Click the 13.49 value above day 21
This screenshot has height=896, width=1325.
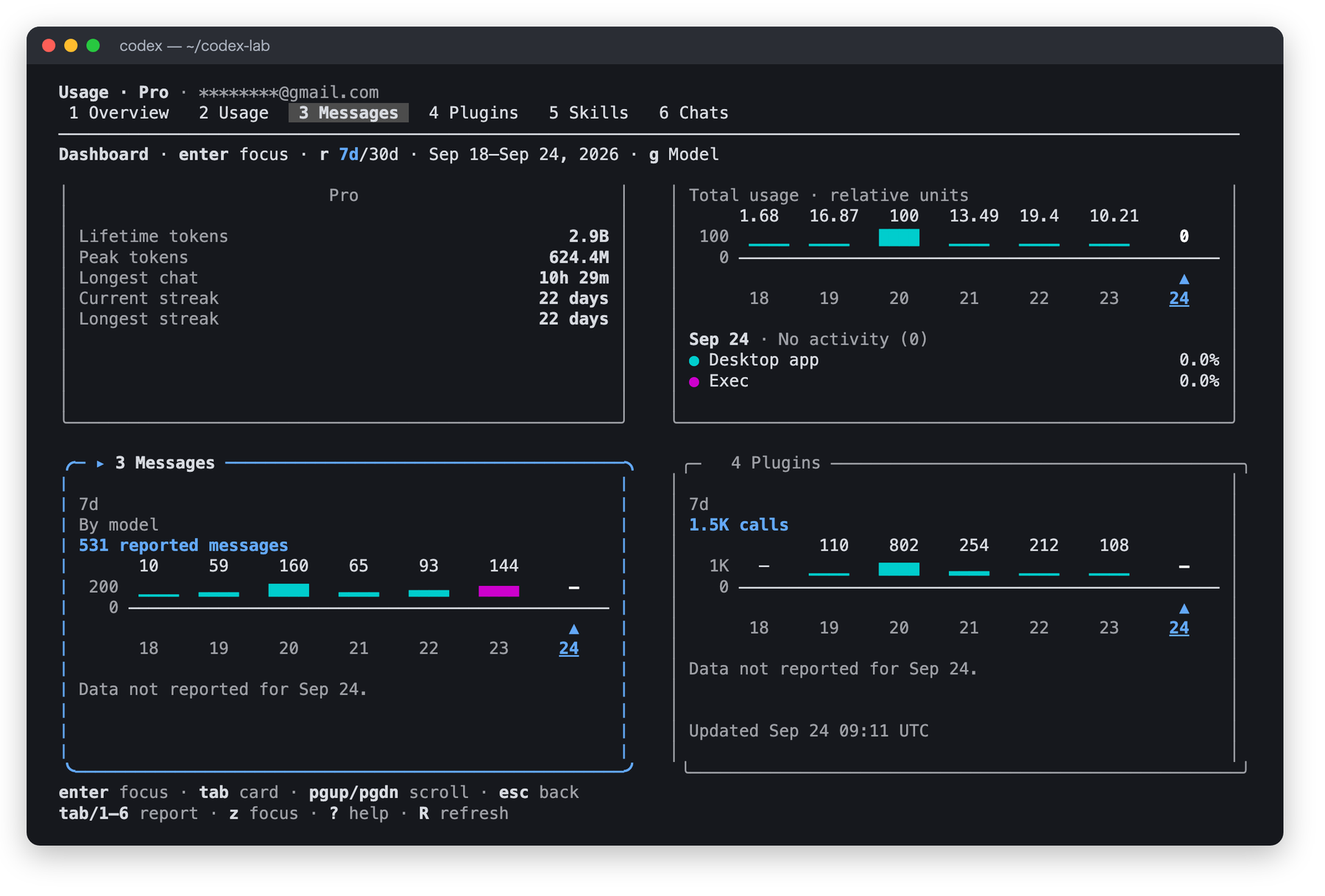(x=974, y=216)
